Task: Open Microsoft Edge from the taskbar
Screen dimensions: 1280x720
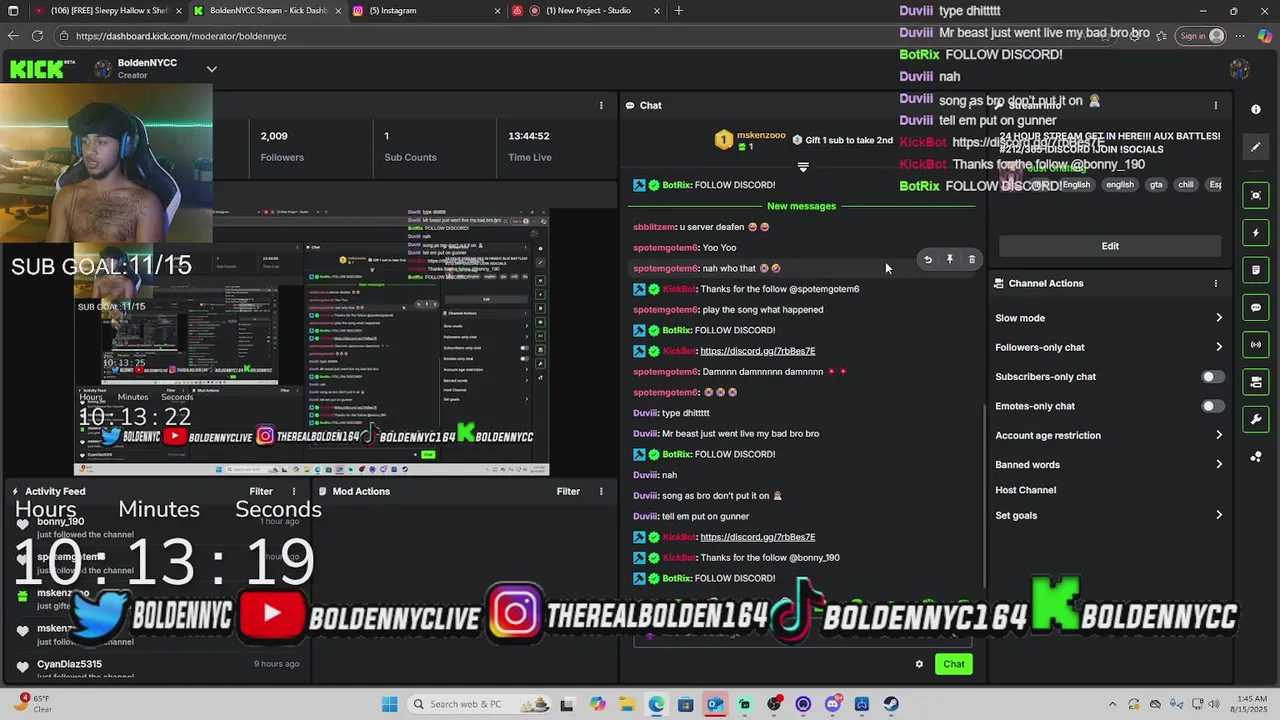Action: [656, 704]
